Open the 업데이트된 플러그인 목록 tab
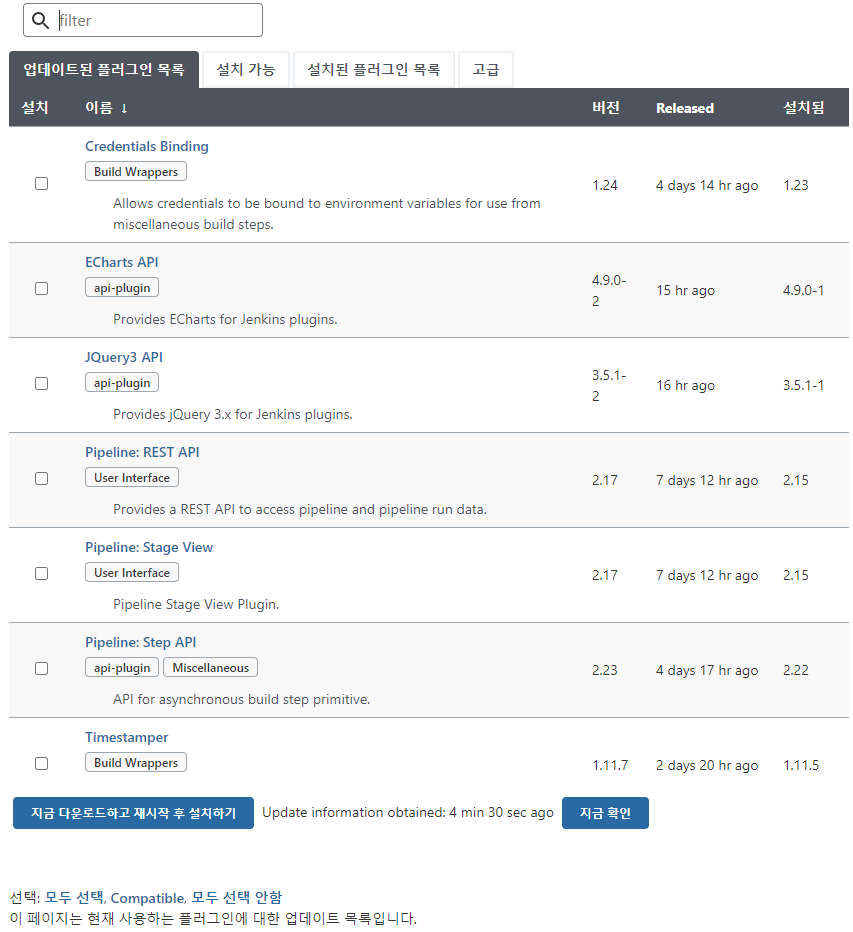Viewport: 853px width, 932px height. pyautogui.click(x=104, y=70)
